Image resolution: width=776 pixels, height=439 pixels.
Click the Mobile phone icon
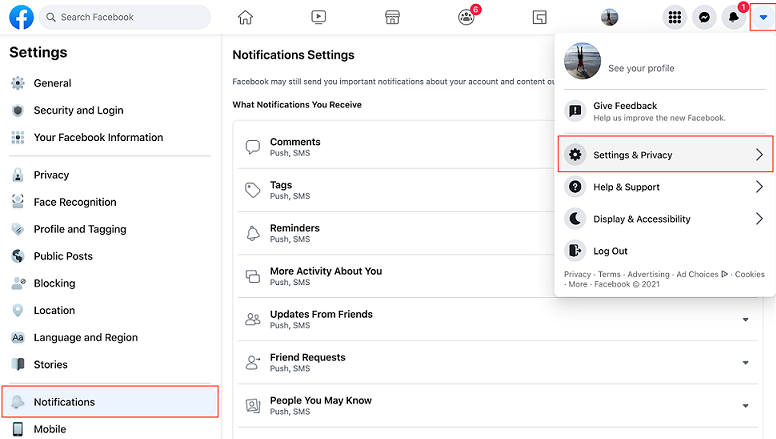(18, 429)
